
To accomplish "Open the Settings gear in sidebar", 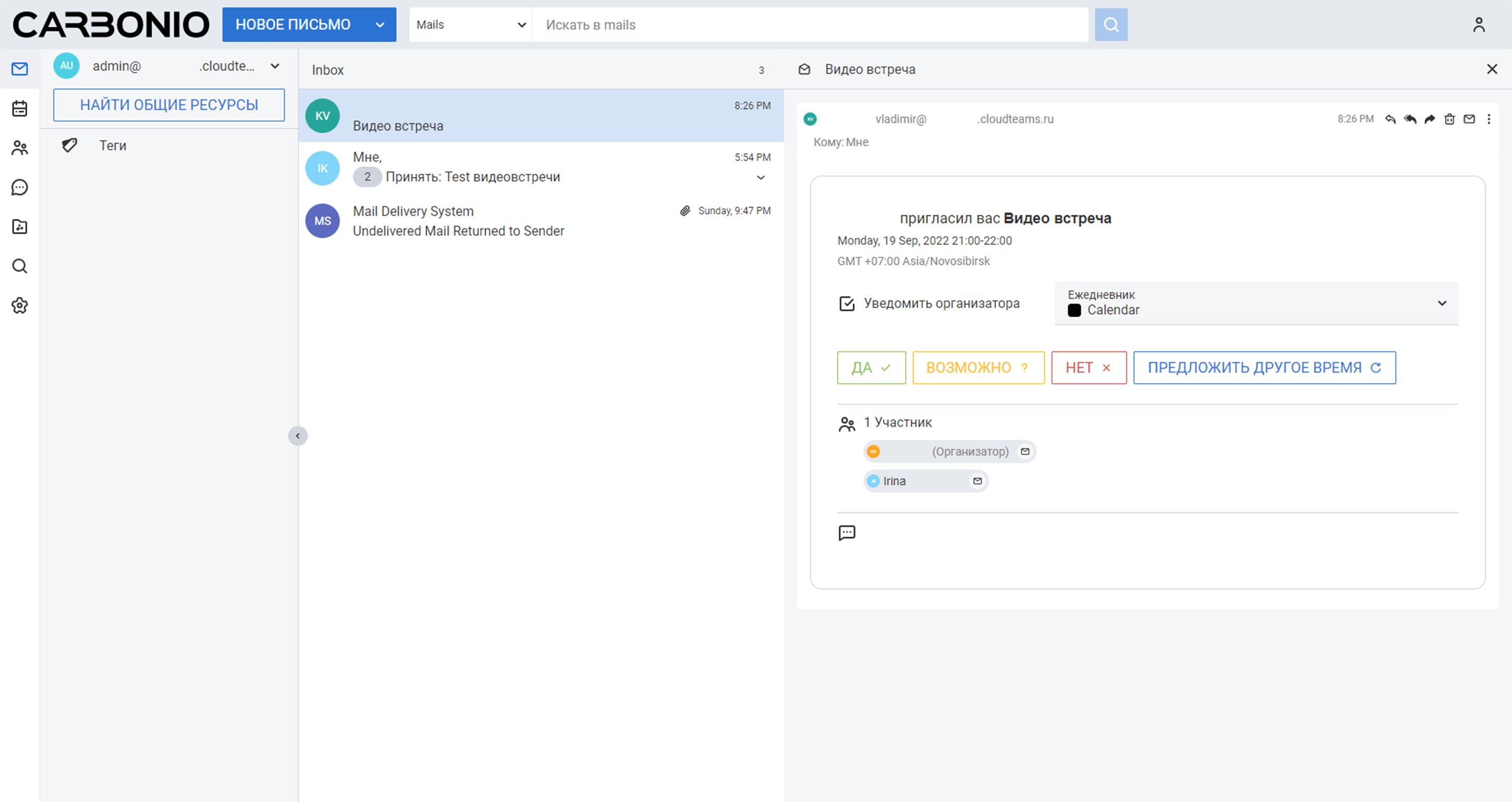I will coord(19,306).
